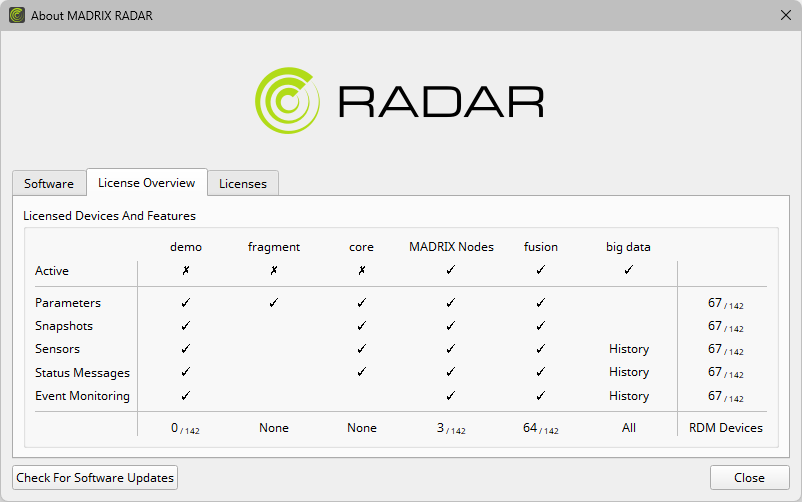The width and height of the screenshot is (802, 502).
Task: Click the demo column header
Action: (x=186, y=247)
